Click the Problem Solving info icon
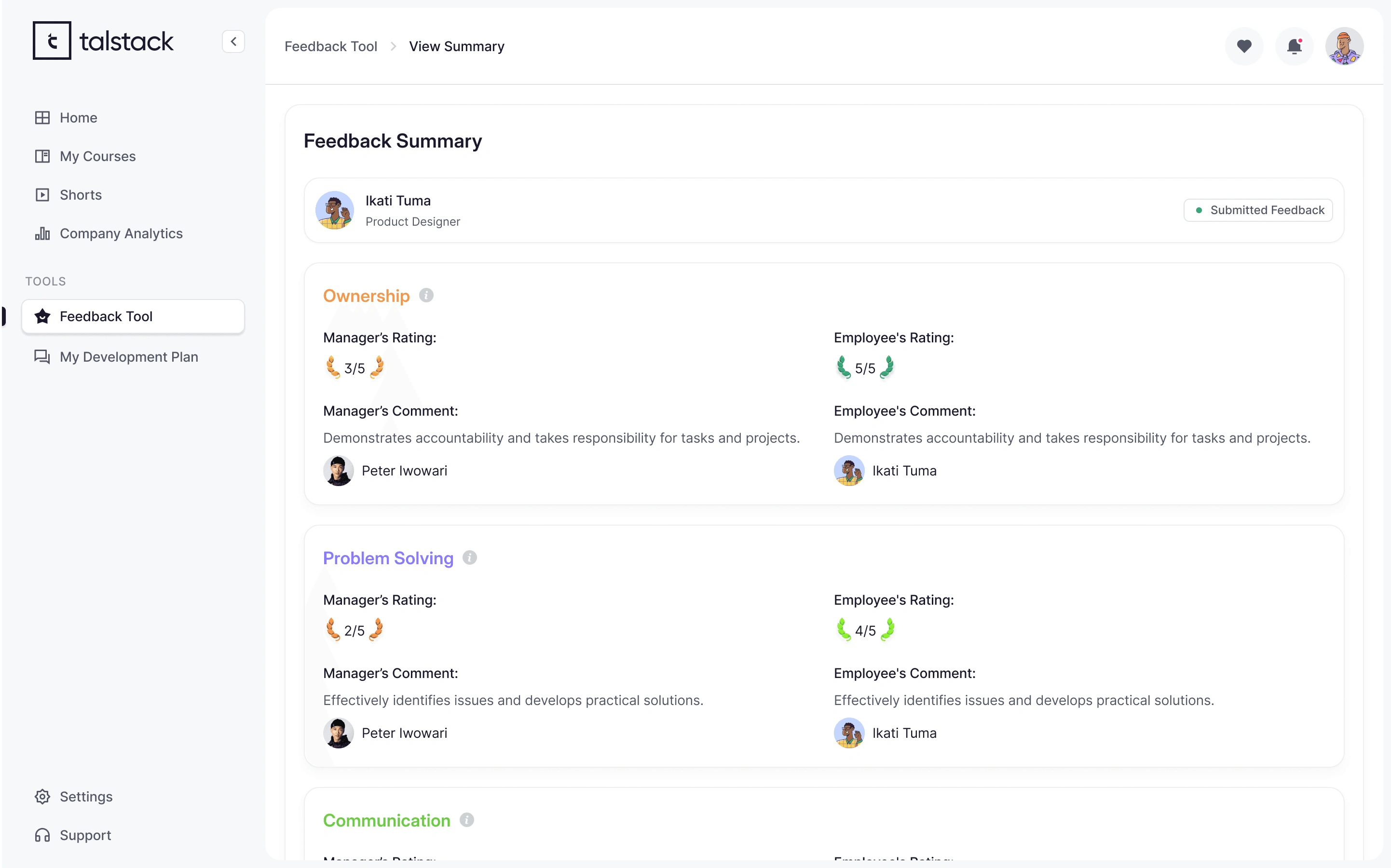1391x868 pixels. [470, 557]
